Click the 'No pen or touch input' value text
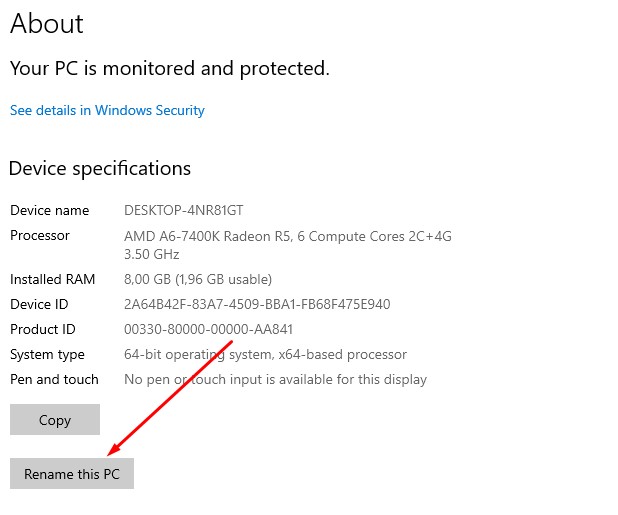 [275, 379]
